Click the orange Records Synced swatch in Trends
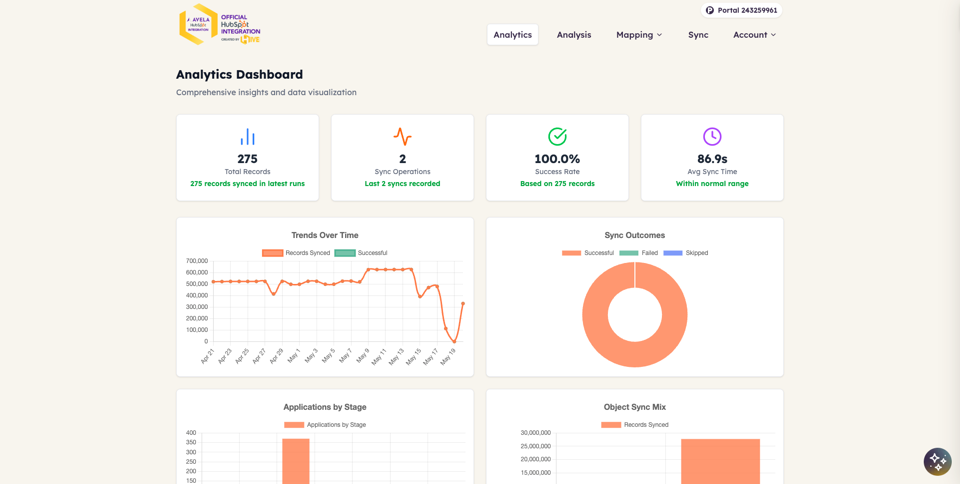This screenshot has width=960, height=484. [x=272, y=253]
